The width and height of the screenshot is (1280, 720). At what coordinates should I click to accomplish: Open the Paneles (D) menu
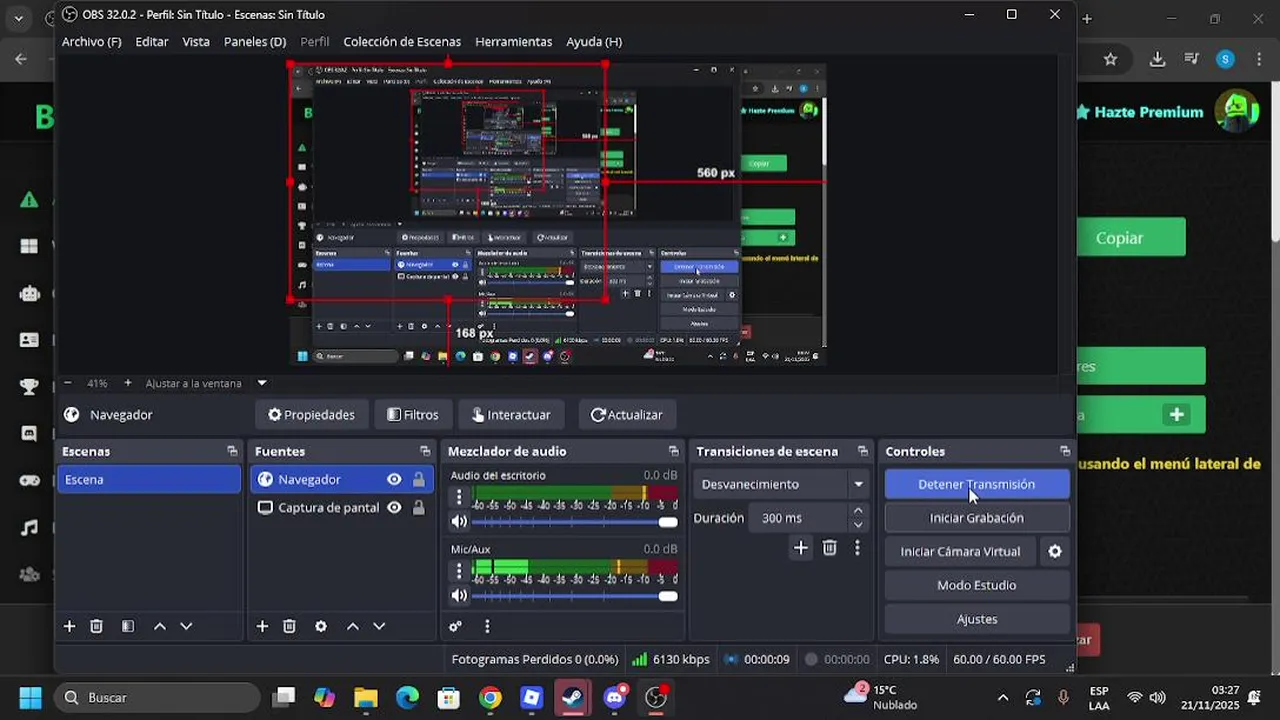255,42
